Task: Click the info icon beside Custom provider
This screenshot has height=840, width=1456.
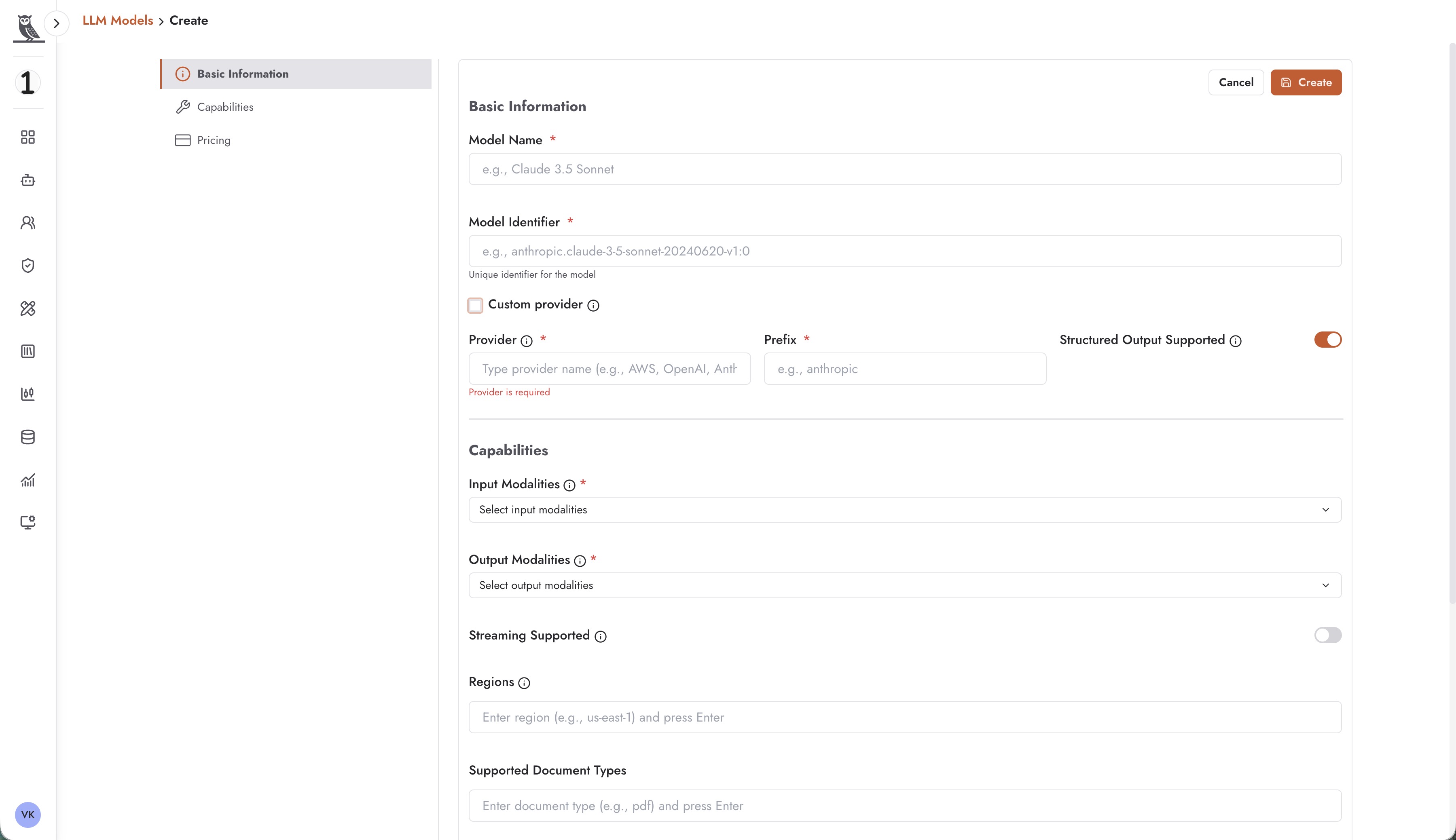Action: coord(593,306)
